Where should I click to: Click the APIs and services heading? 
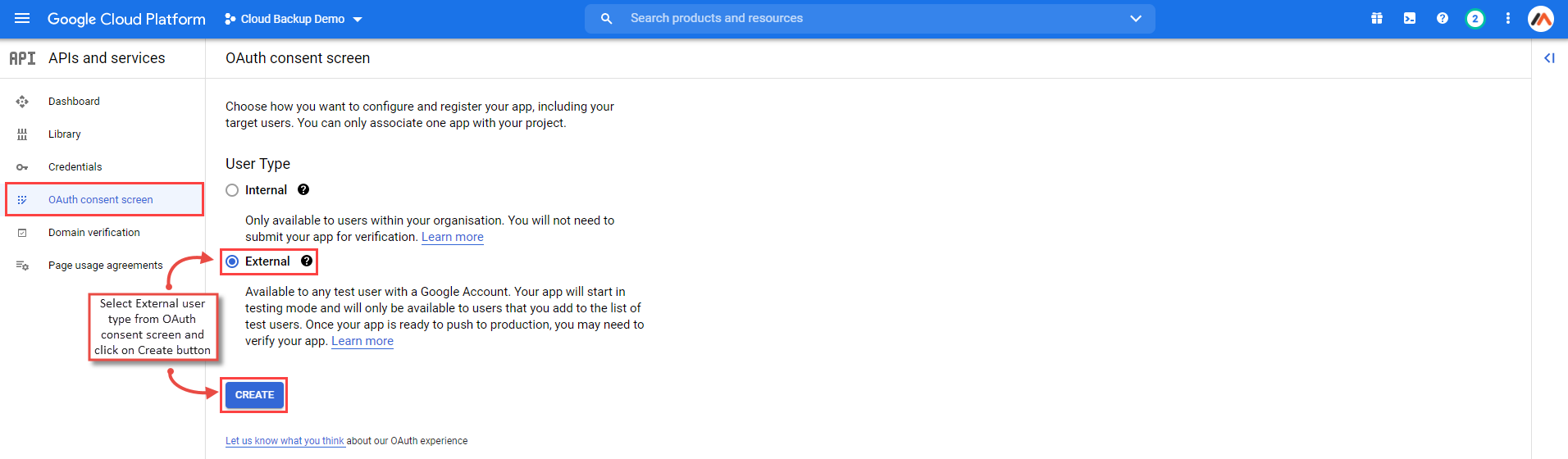pyautogui.click(x=107, y=58)
